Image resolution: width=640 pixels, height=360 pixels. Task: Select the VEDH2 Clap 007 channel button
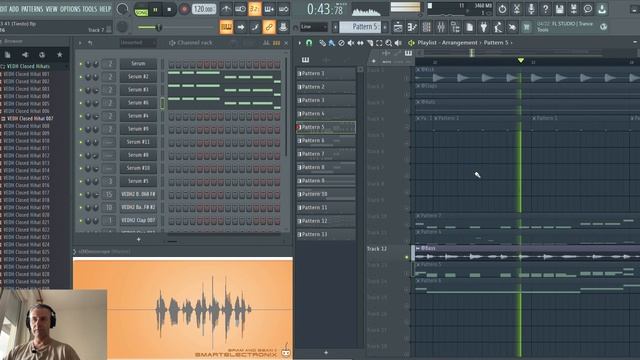click(138, 220)
